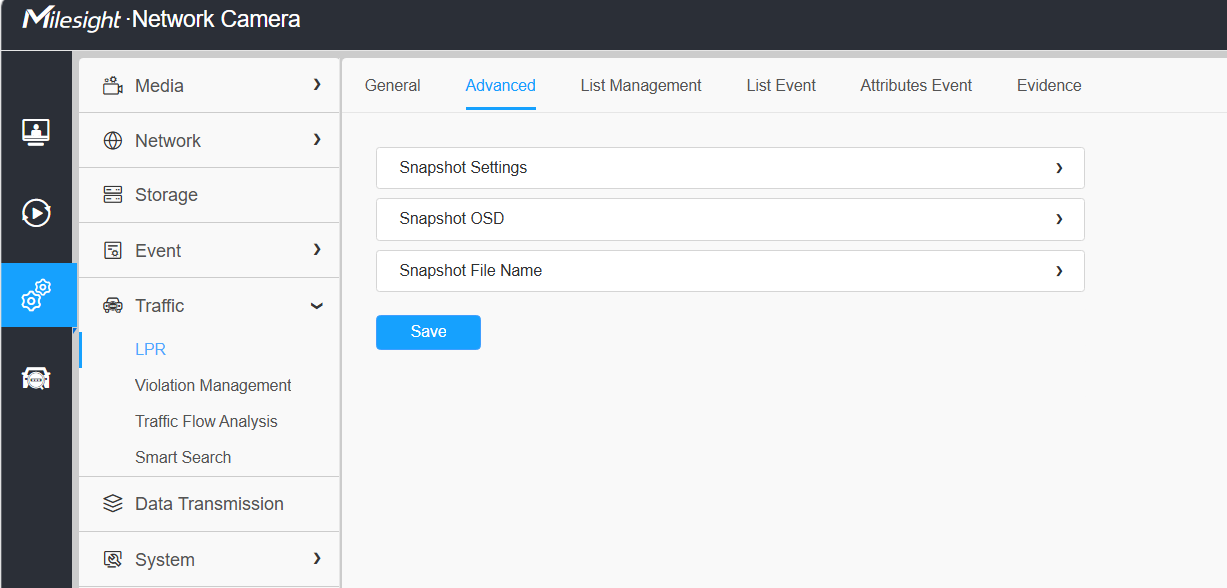This screenshot has width=1227, height=588.
Task: Open Live View from the monitor sidebar icon
Action: pos(37,132)
